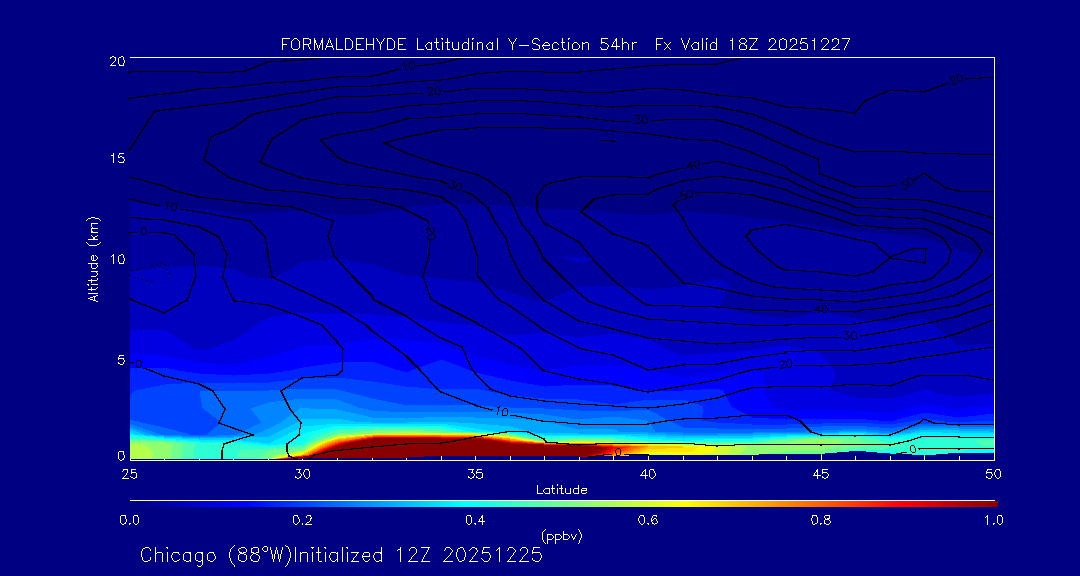Click the 50 latitude axis tick label
The image size is (1080, 576).
coord(993,472)
